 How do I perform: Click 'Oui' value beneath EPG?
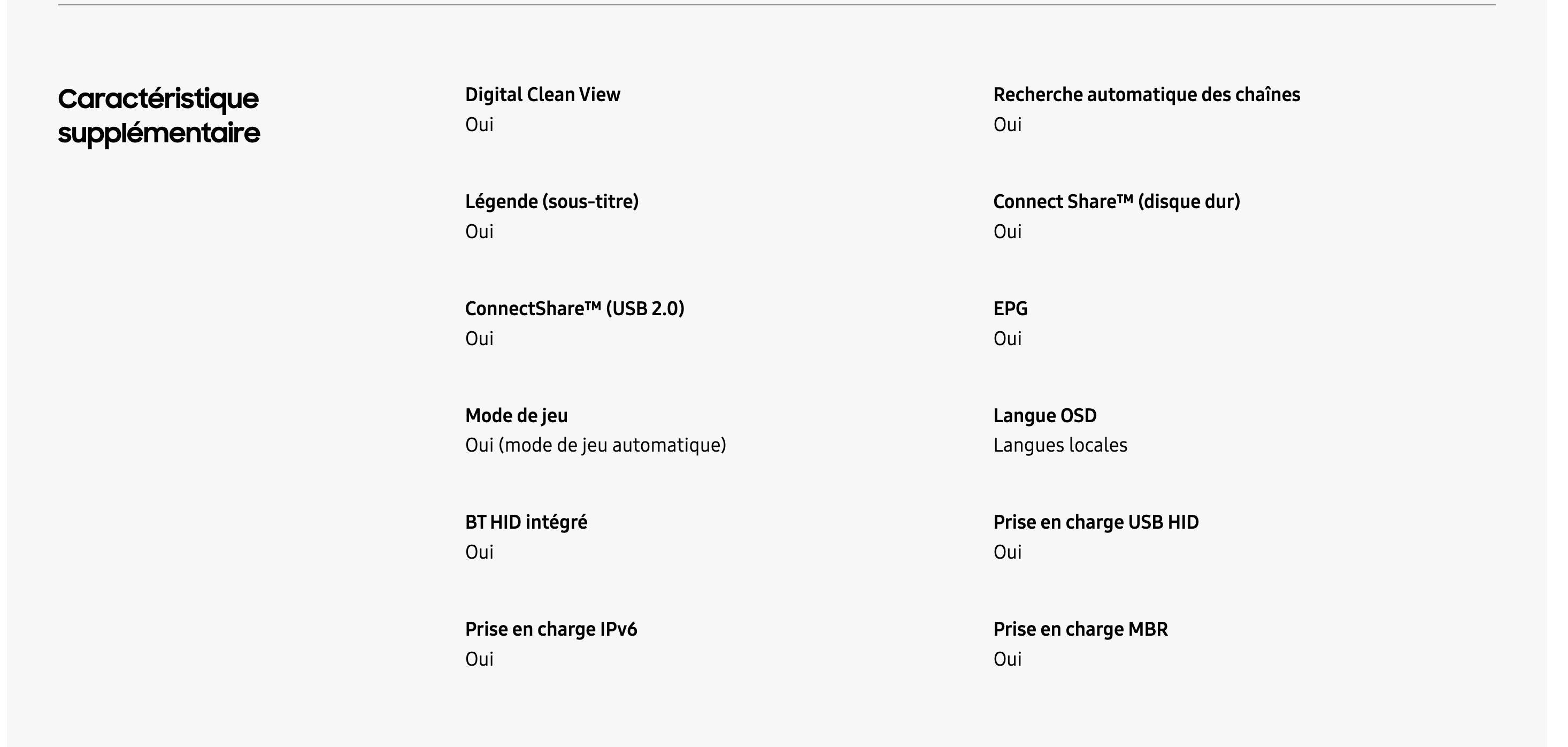(x=1008, y=338)
